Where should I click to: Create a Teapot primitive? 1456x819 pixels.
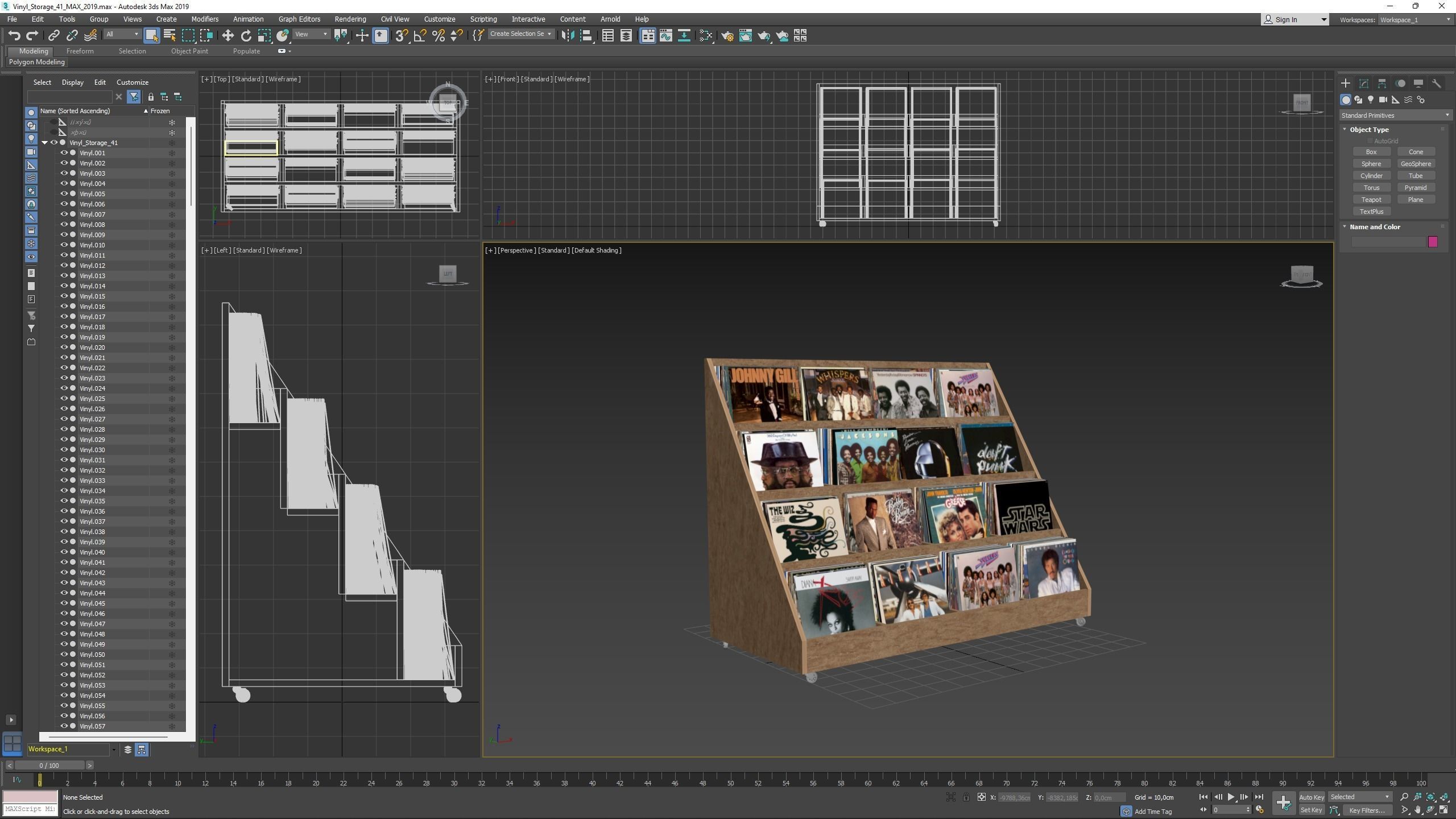1371,200
